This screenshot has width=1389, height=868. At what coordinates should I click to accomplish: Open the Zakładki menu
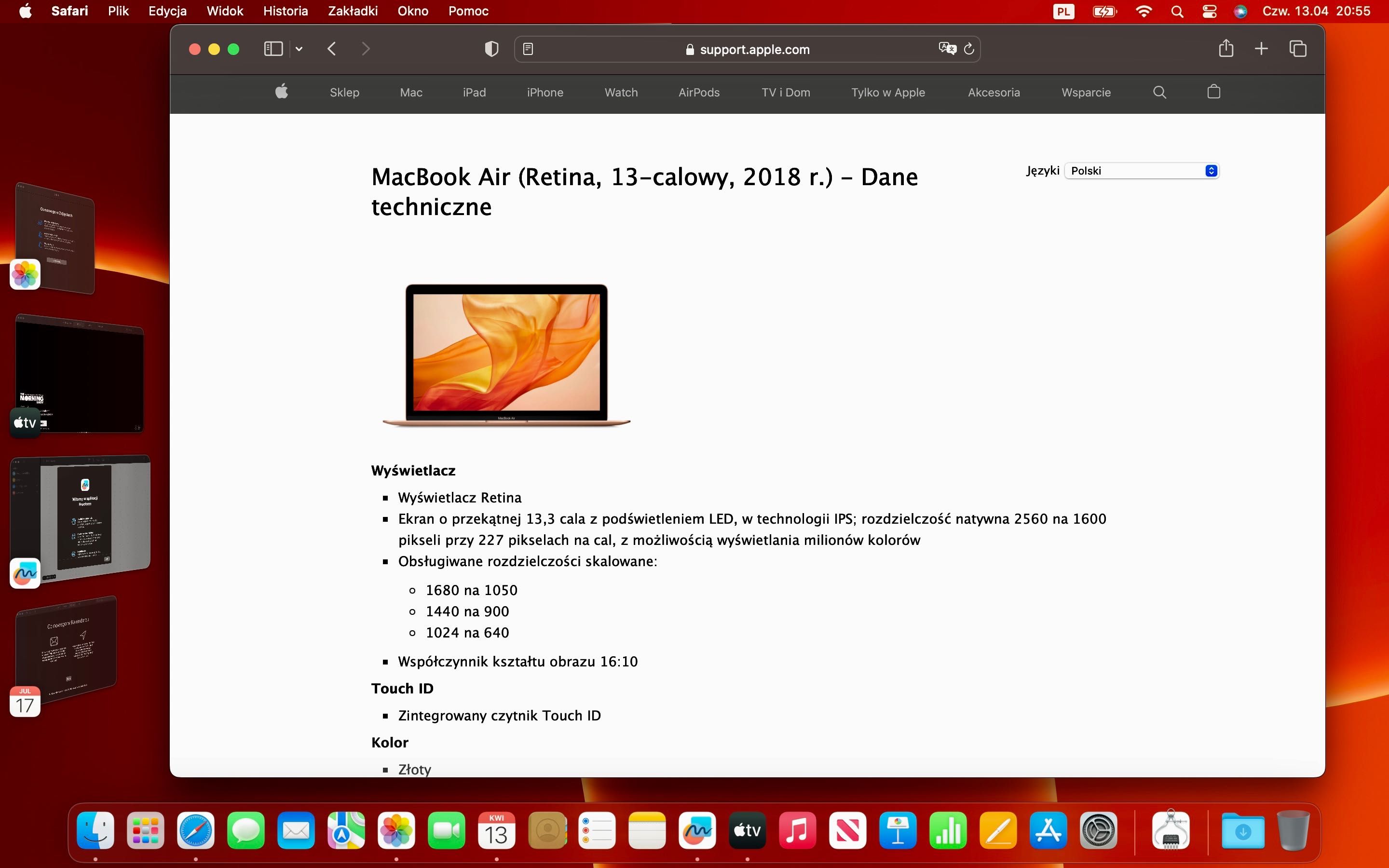[x=353, y=11]
